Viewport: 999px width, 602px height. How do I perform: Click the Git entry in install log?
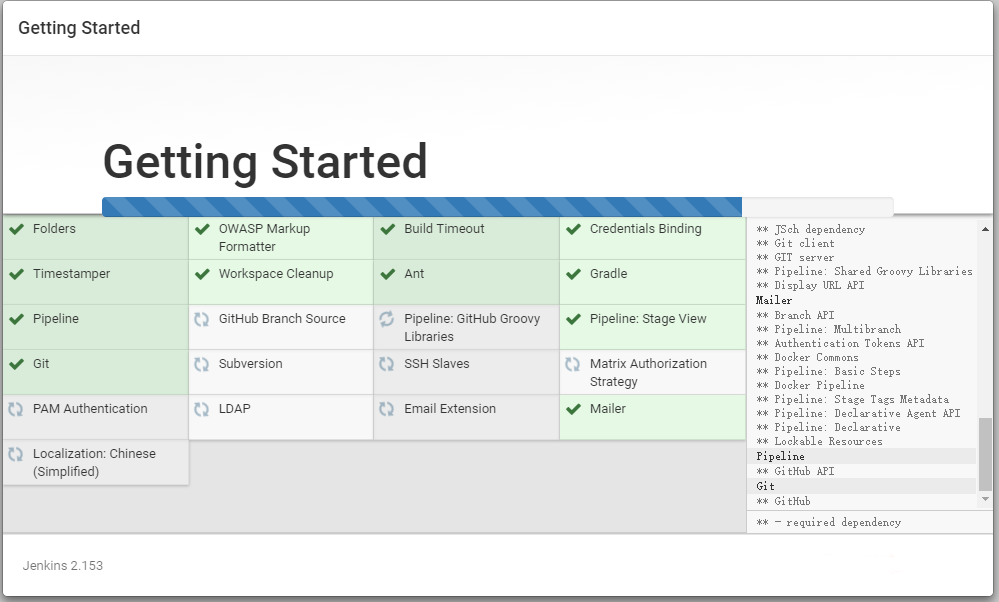click(x=766, y=486)
